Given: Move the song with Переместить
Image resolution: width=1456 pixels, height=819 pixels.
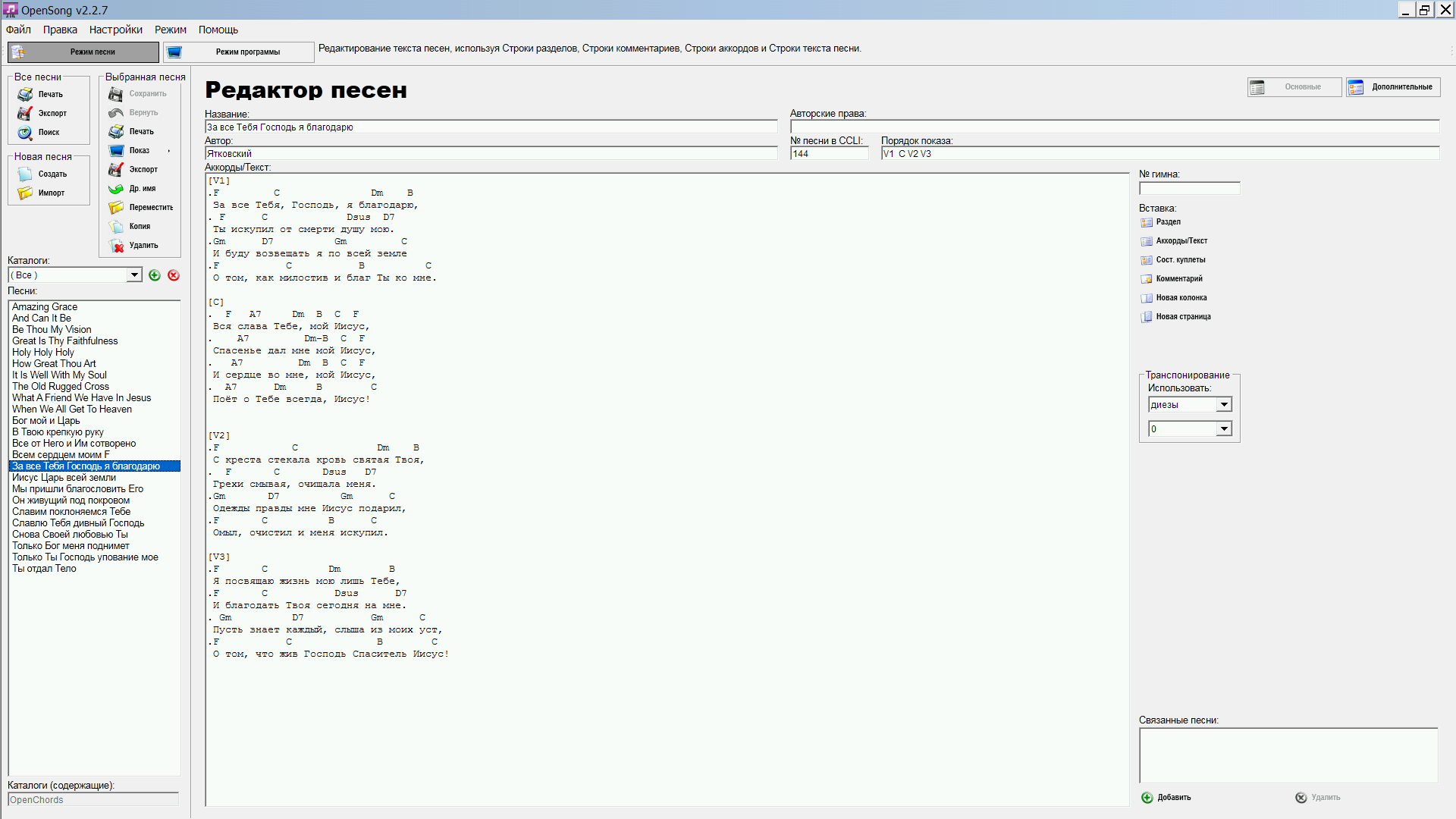Looking at the screenshot, I should 141,207.
